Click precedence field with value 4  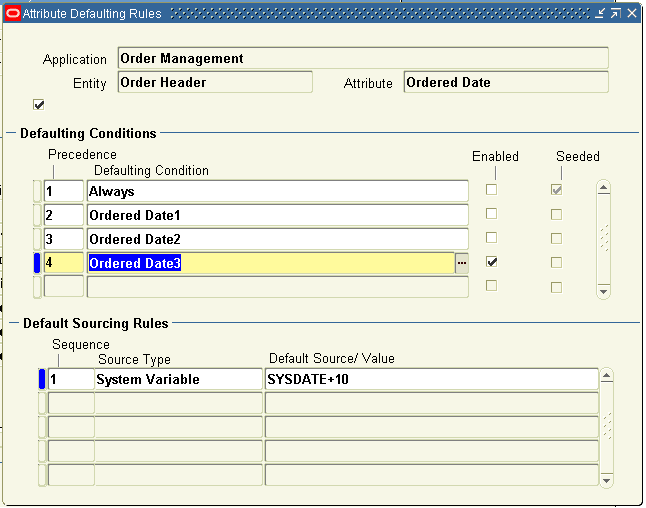[x=64, y=263]
